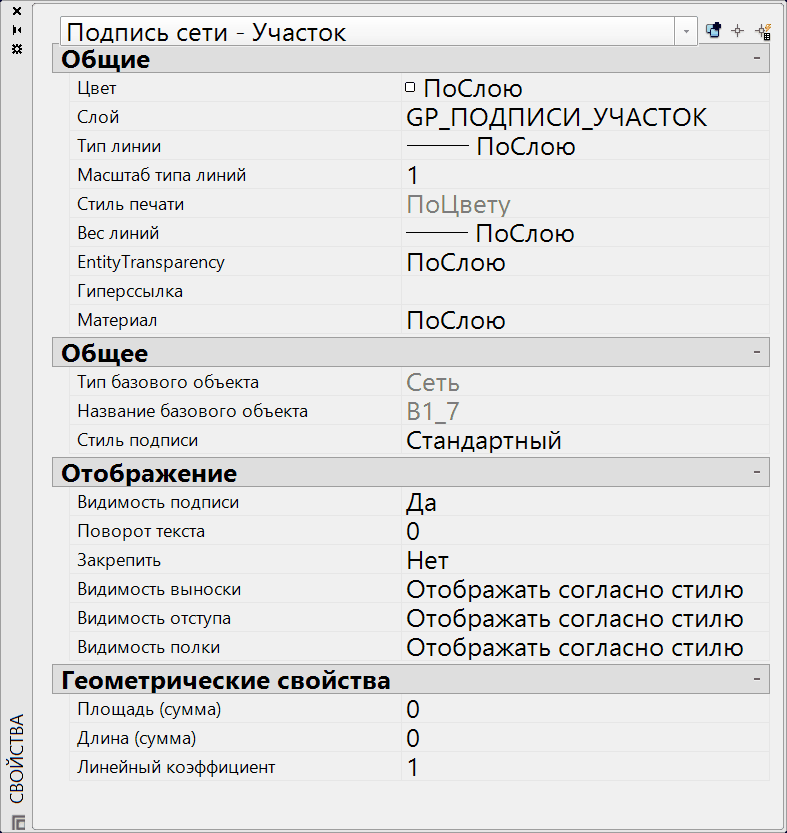Image resolution: width=787 pixels, height=833 pixels.
Task: Collapse the Отображение section
Action: (757, 472)
